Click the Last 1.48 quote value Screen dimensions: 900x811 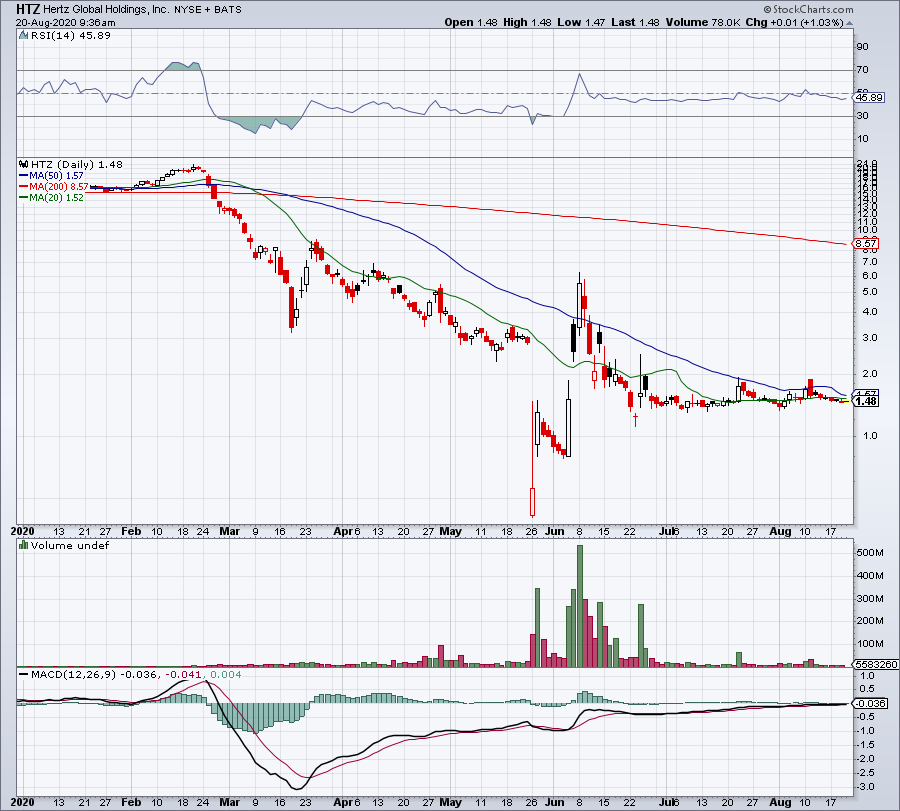(635, 22)
